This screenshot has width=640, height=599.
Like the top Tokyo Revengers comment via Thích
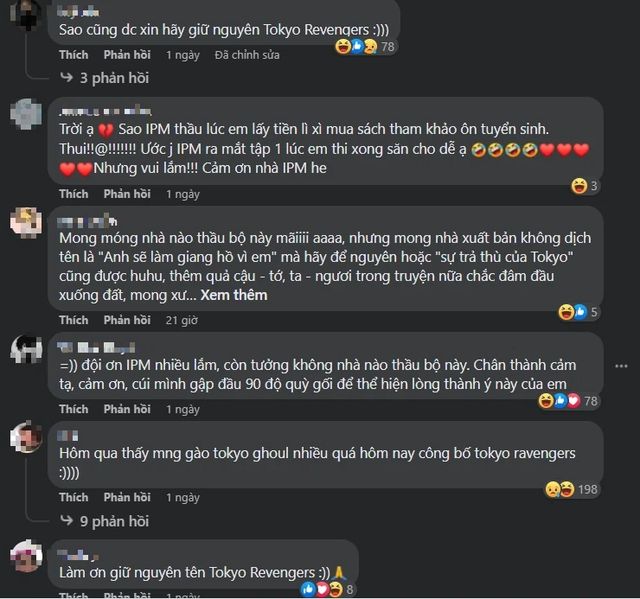click(73, 55)
